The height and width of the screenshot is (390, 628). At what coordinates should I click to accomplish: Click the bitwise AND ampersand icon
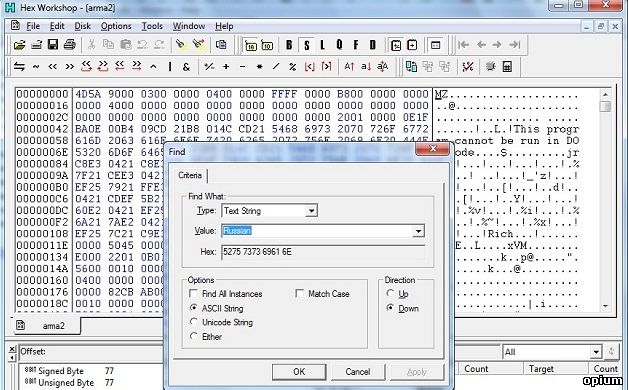tap(186, 67)
